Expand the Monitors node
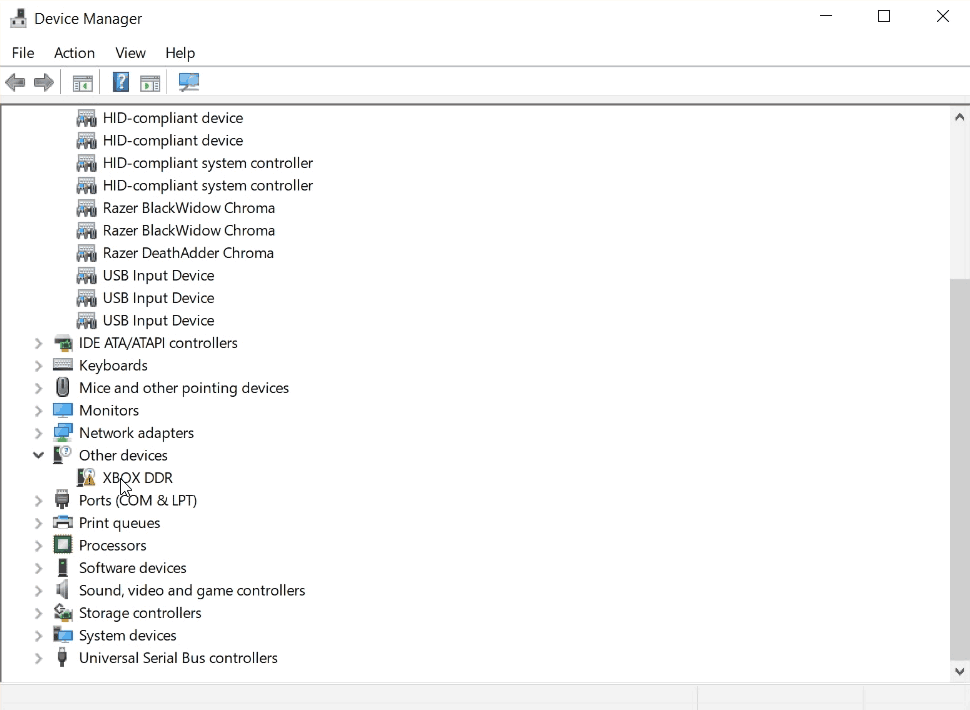The image size is (970, 710). coord(38,411)
